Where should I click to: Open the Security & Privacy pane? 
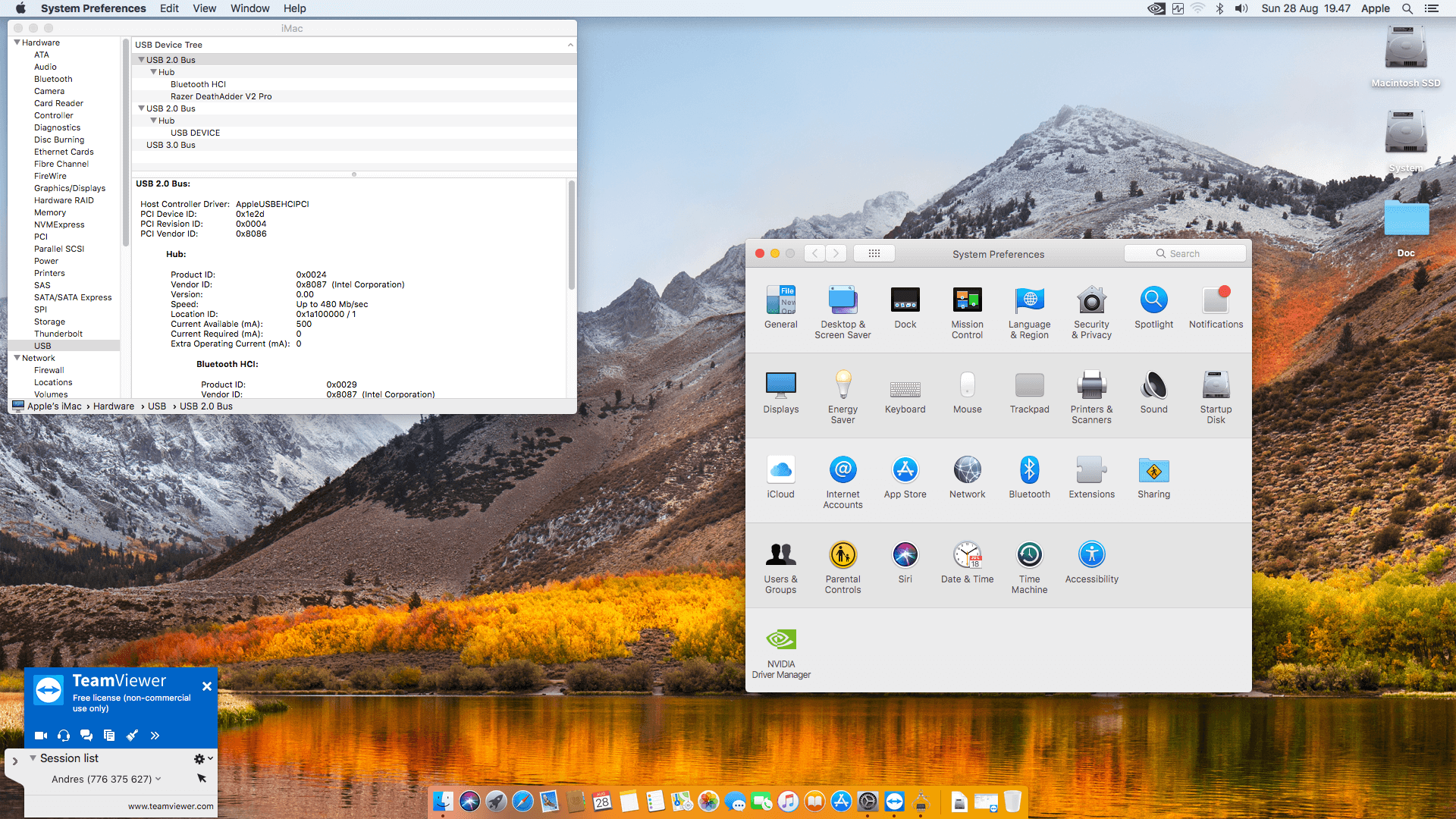pos(1091,312)
